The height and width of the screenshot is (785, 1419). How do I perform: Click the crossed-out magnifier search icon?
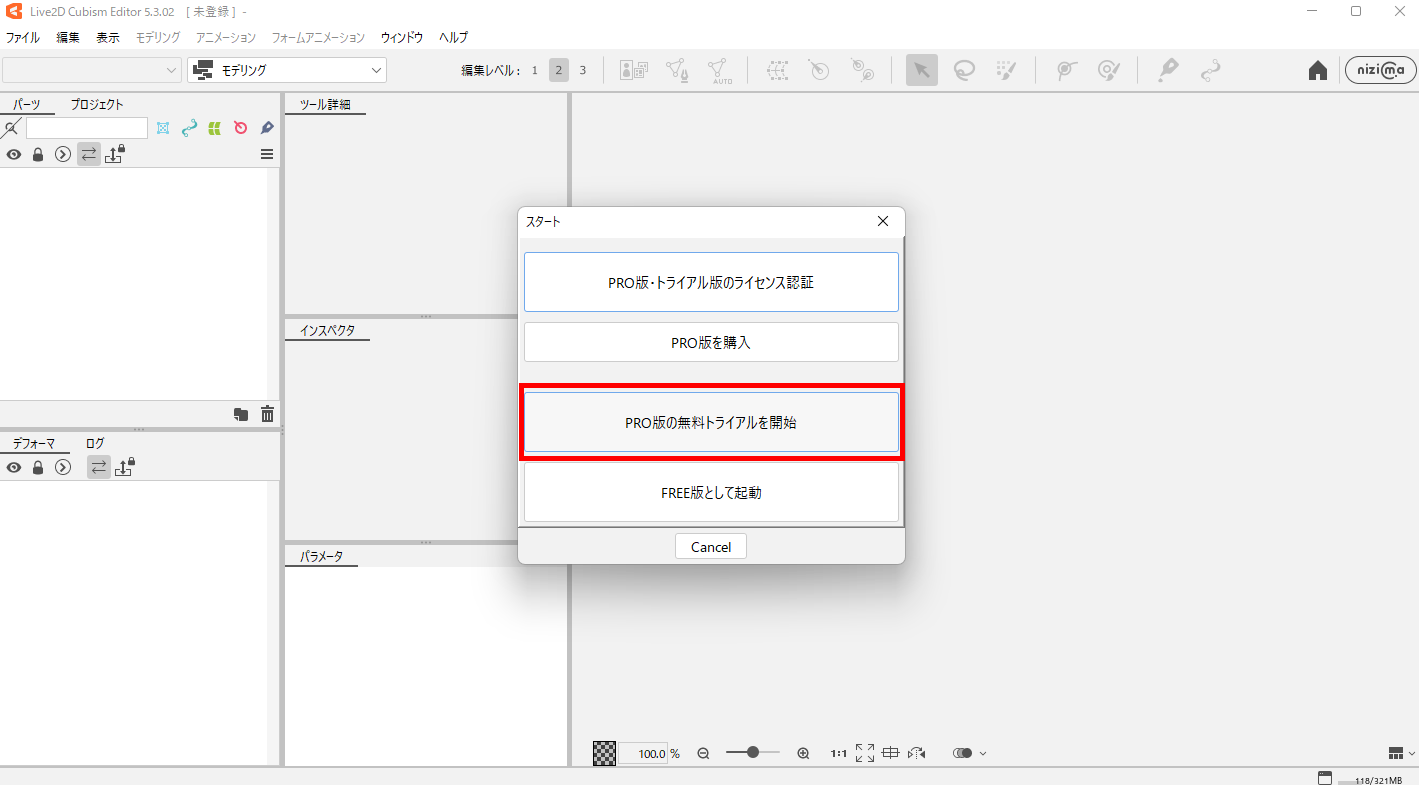(12, 128)
